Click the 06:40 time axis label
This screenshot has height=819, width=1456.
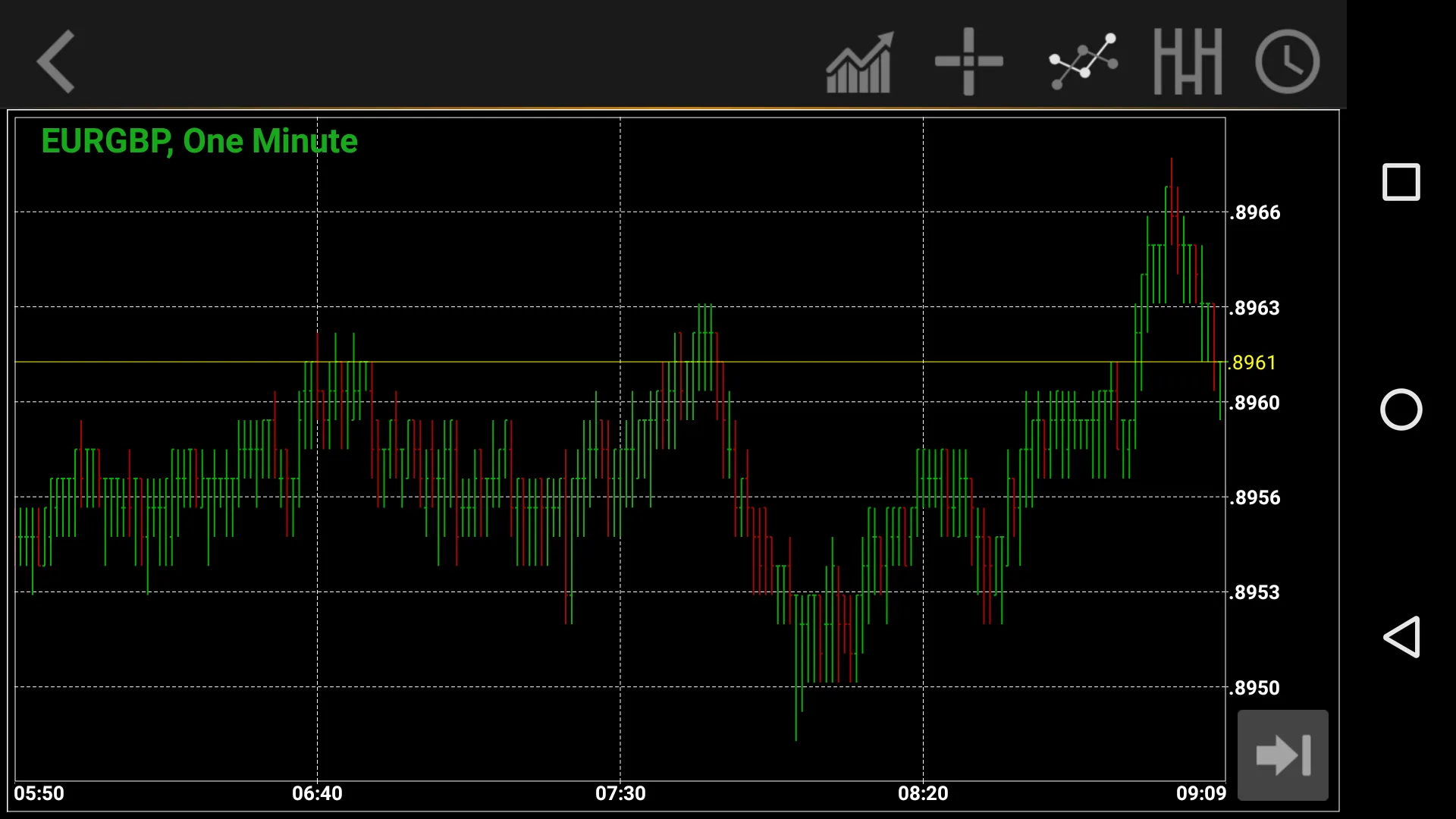[x=317, y=793]
